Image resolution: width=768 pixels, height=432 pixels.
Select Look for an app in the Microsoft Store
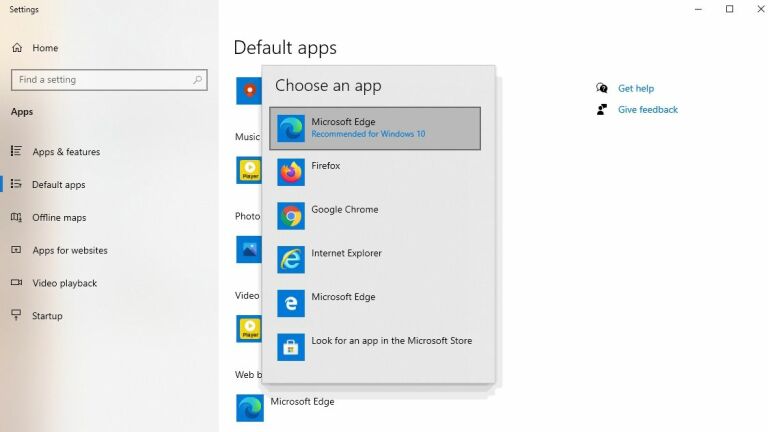tap(375, 347)
